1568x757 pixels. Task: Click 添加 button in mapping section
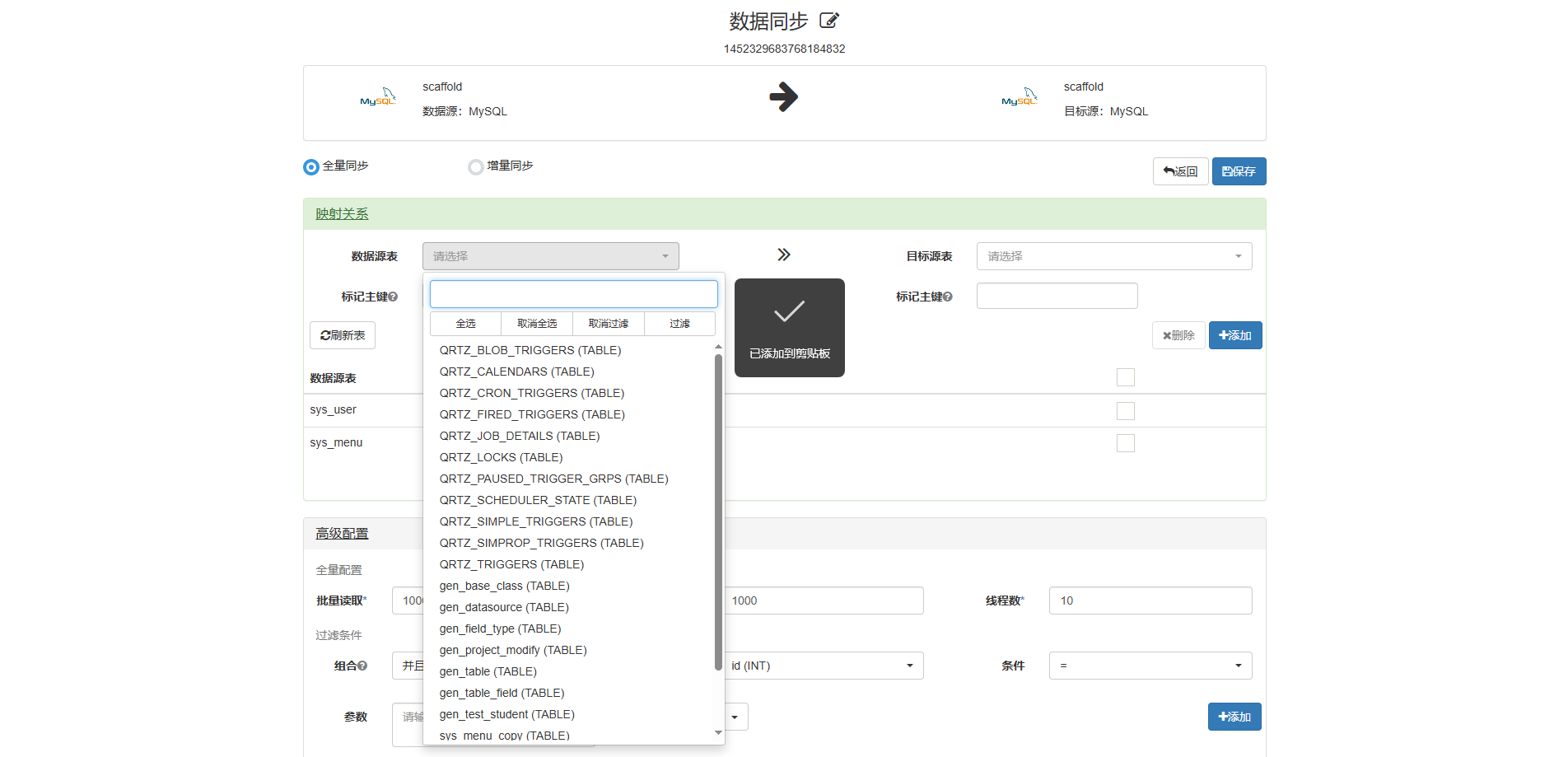[x=1235, y=335]
